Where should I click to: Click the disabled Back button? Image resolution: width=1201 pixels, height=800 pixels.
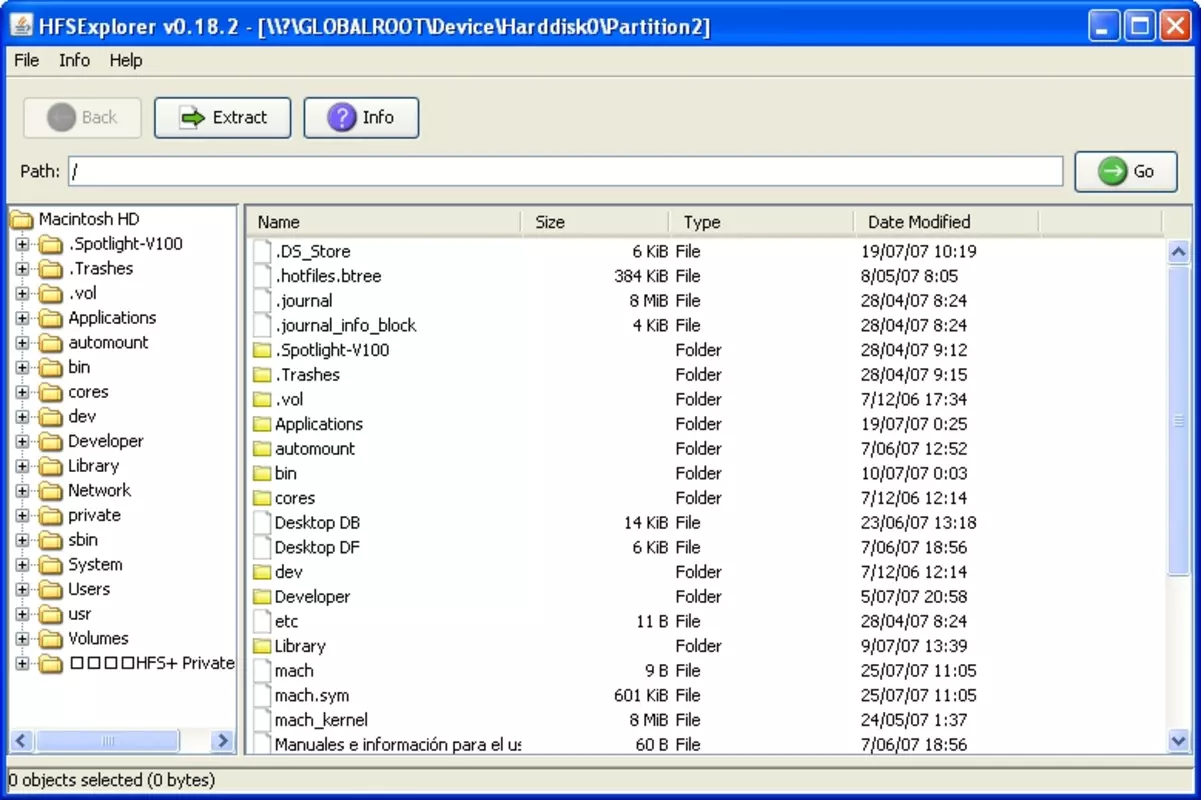point(82,118)
